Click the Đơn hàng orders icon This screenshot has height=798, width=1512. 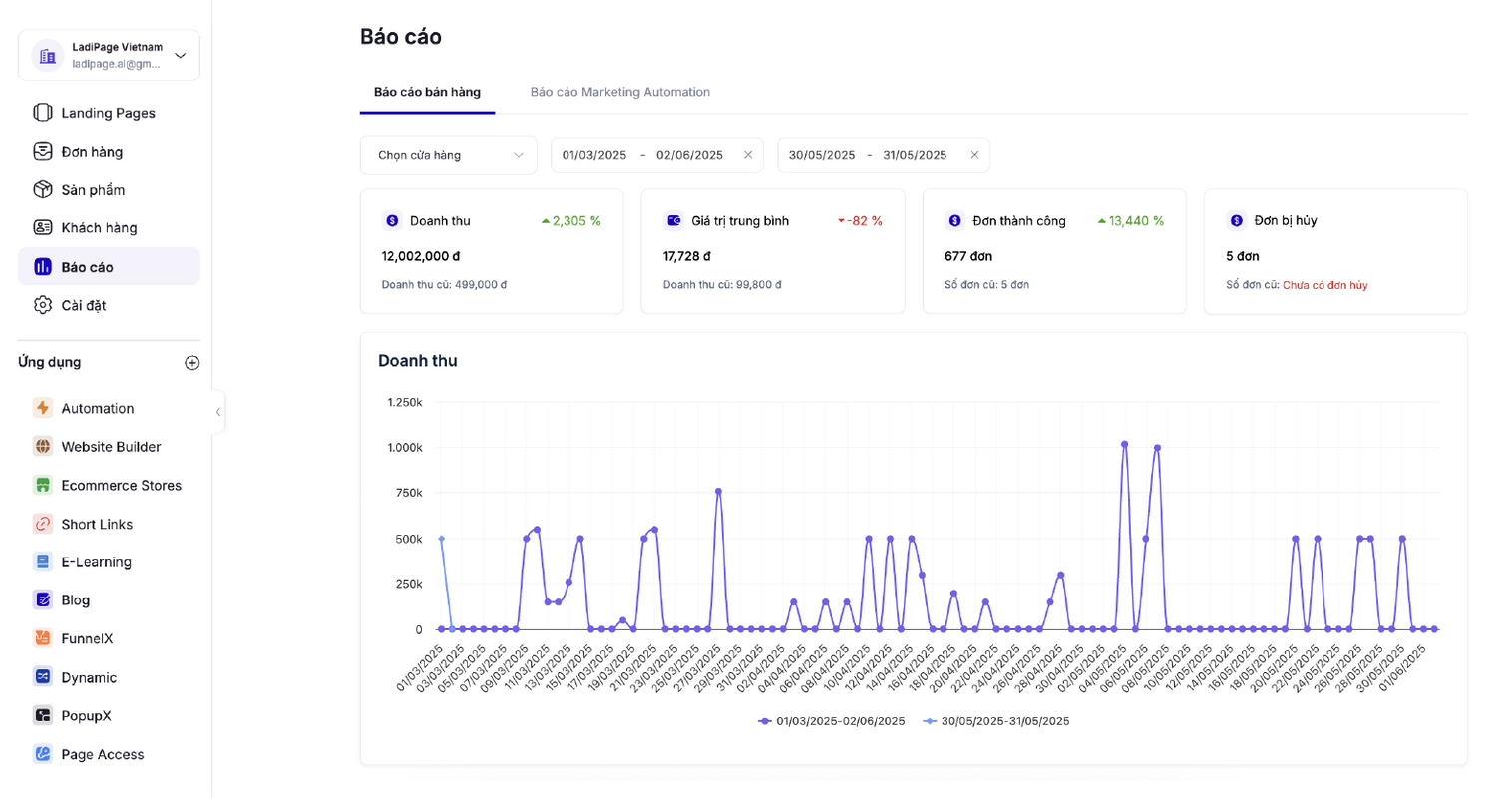tap(43, 151)
